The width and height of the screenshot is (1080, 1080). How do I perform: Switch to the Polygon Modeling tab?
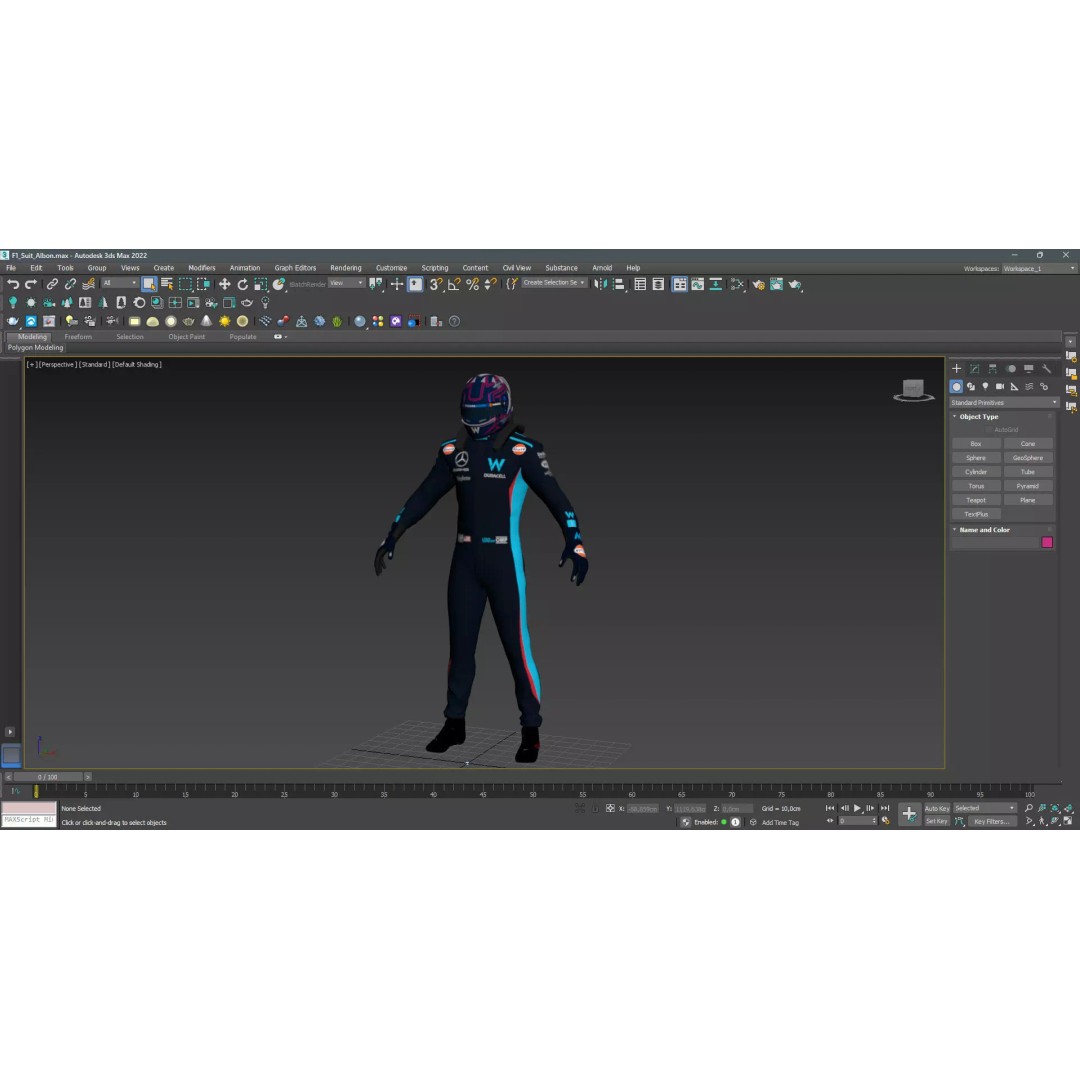point(36,347)
